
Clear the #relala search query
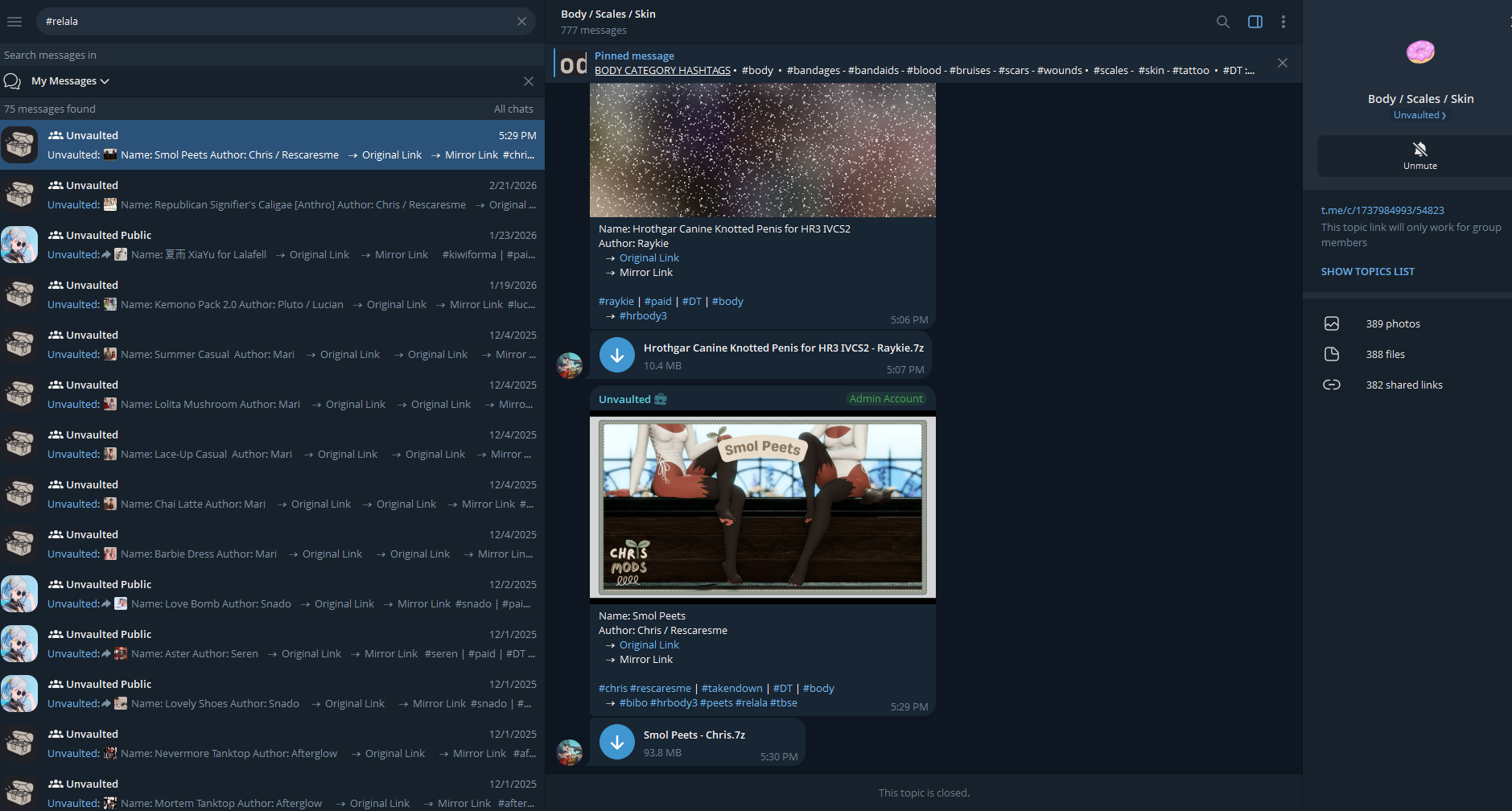point(521,22)
